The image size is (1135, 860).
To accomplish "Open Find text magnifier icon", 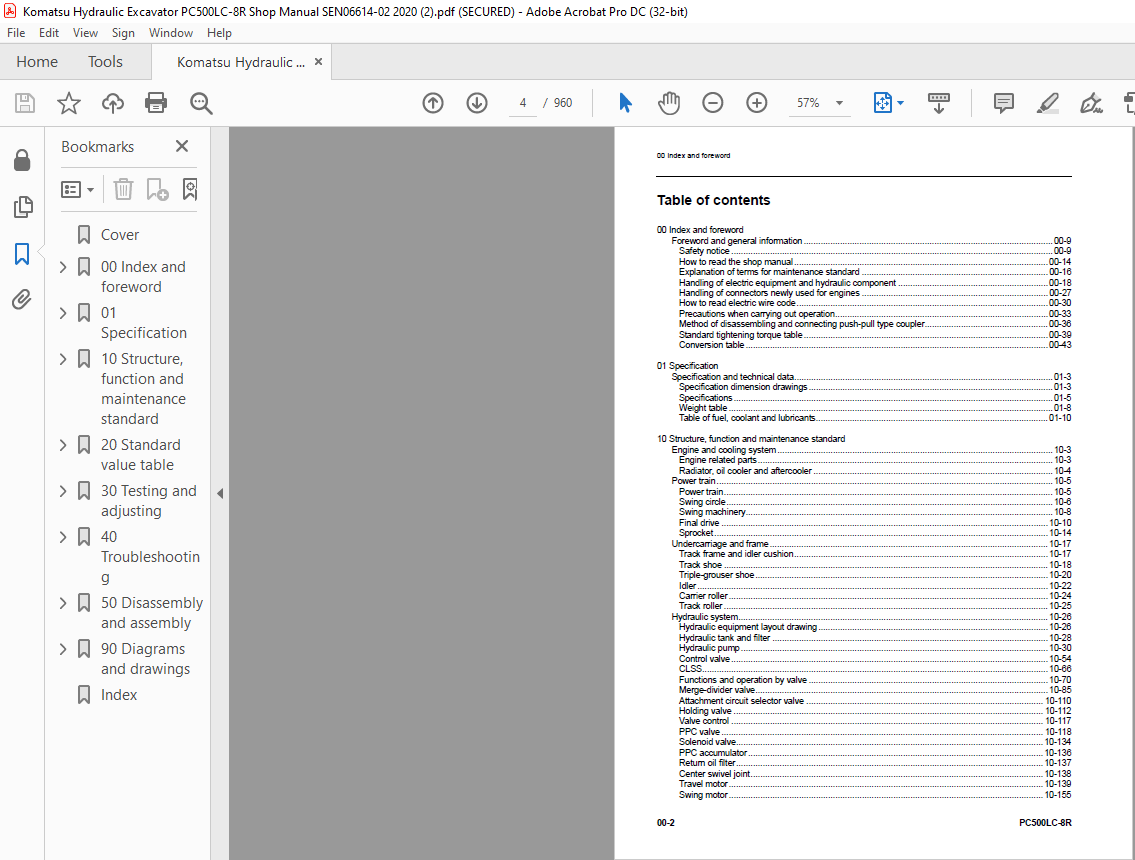I will click(201, 103).
